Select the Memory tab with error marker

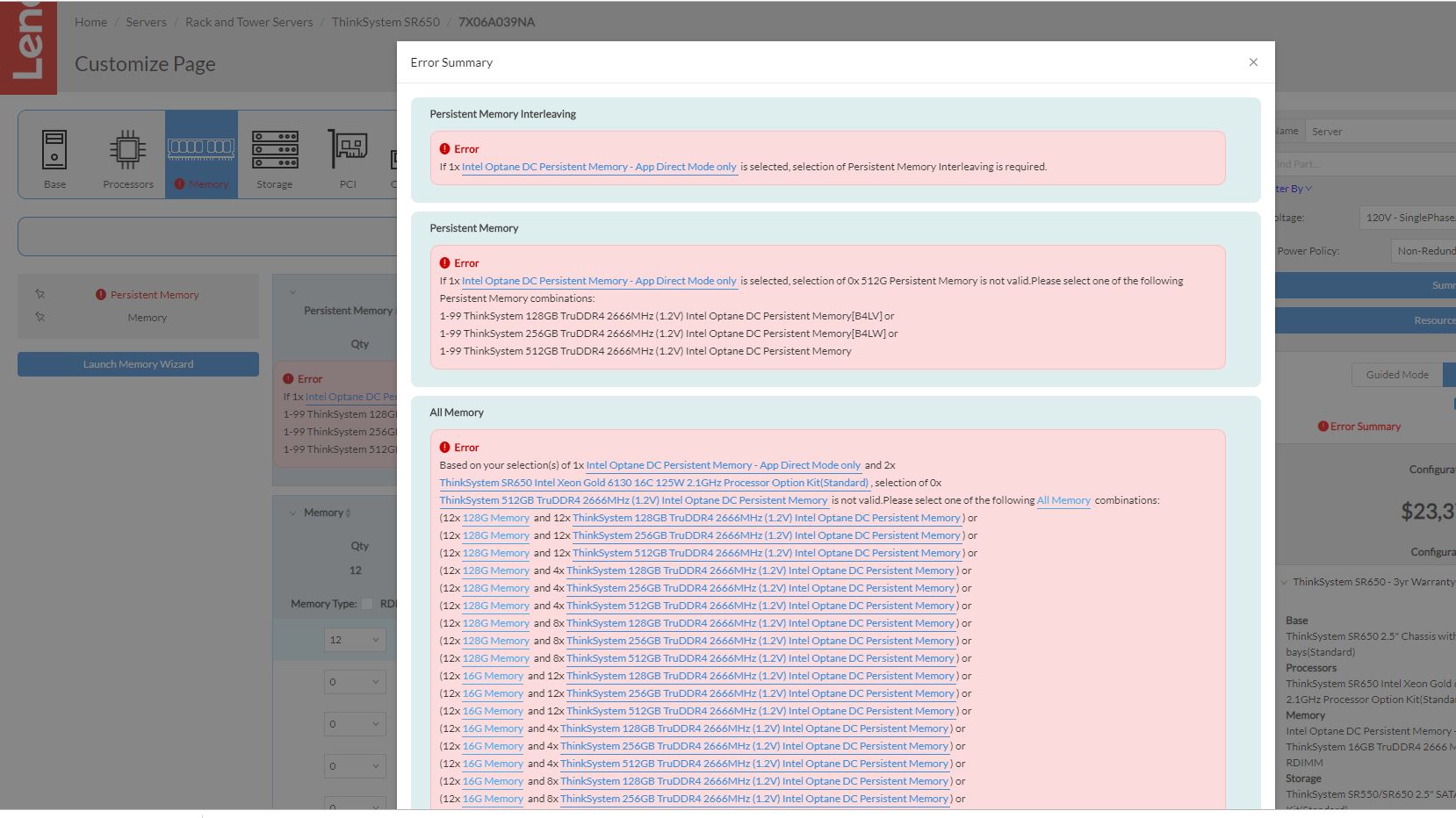click(x=201, y=155)
